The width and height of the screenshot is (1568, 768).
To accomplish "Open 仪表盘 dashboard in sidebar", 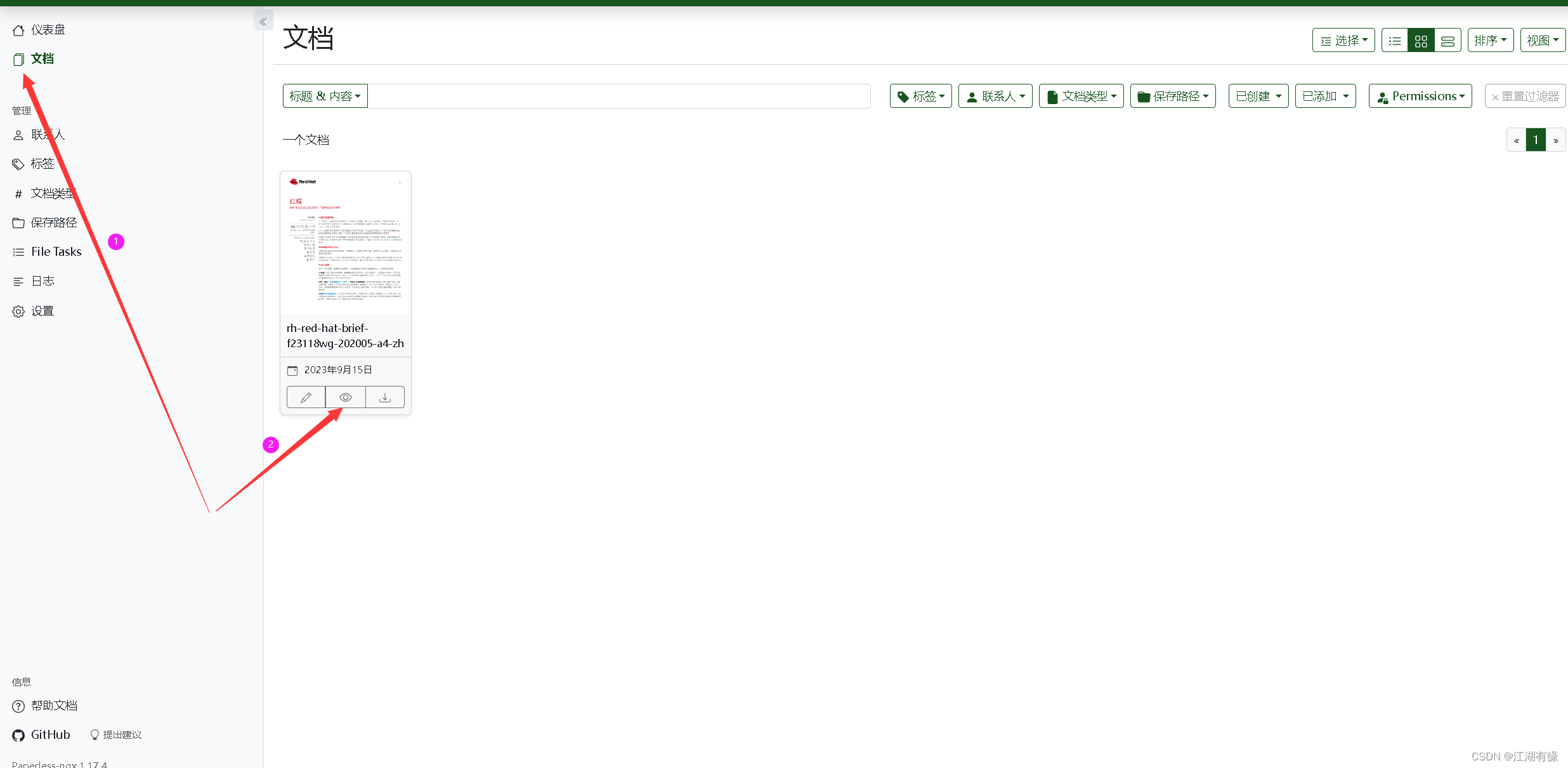I will pos(48,30).
